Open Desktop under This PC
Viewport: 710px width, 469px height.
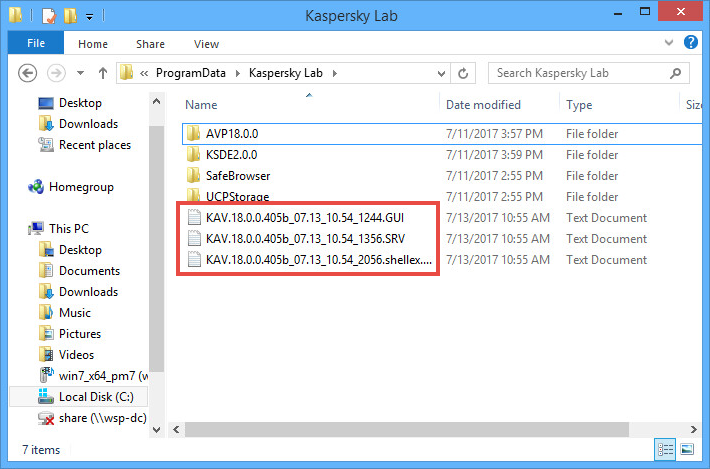(80, 250)
